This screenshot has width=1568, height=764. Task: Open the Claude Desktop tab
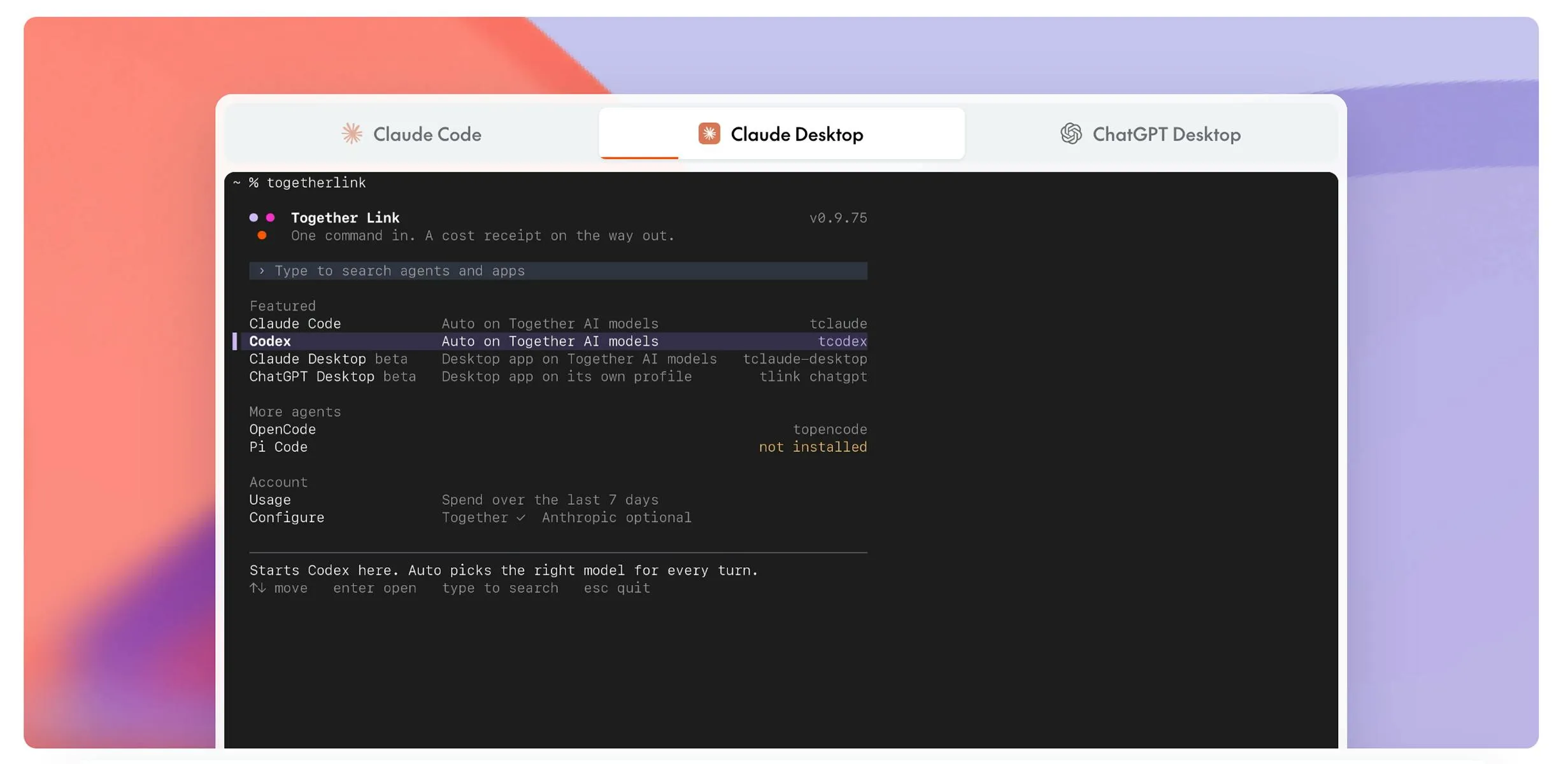coord(781,134)
